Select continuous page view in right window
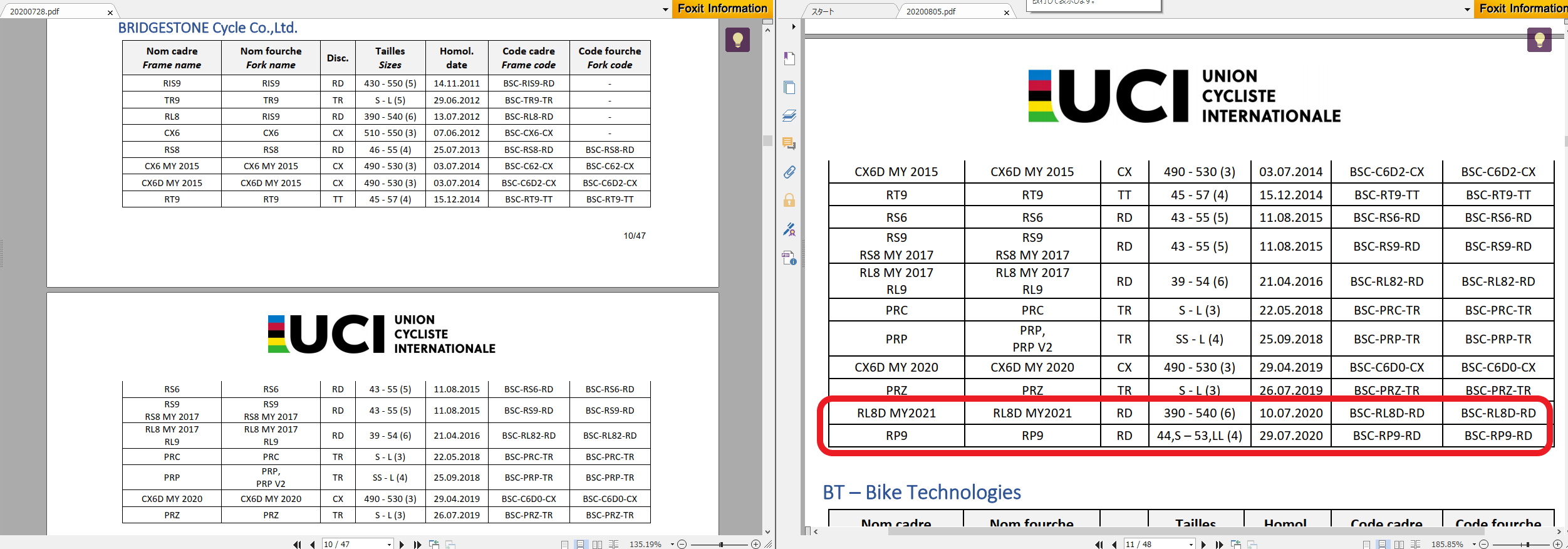This screenshot has width=1568, height=549. pos(1383,545)
